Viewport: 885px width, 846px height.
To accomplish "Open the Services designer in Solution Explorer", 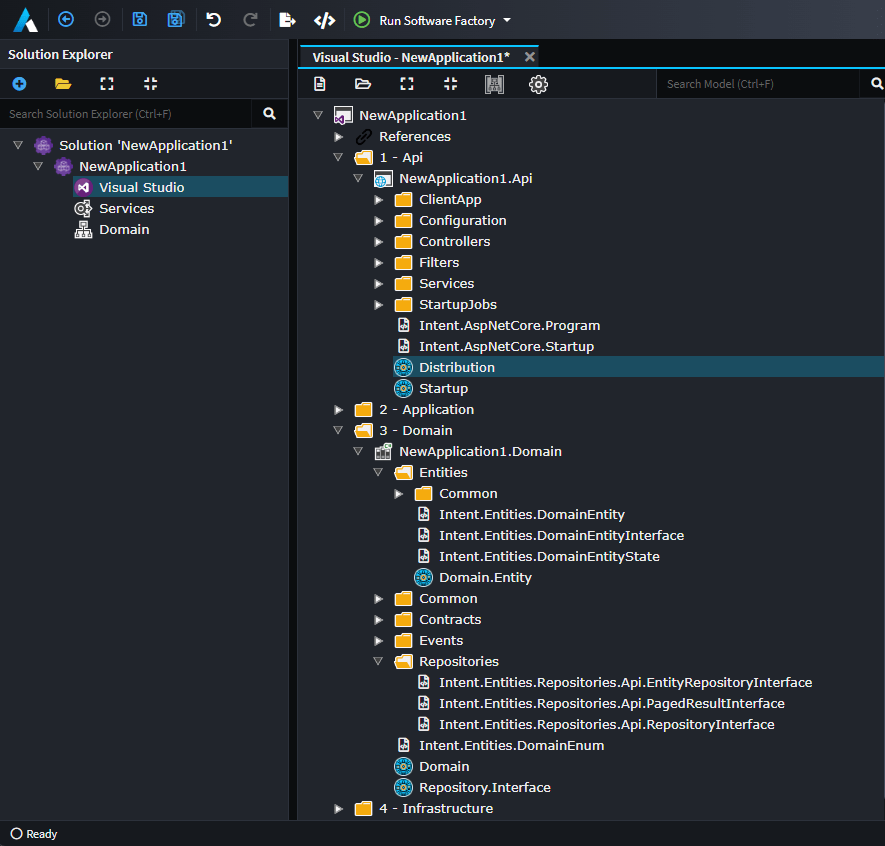I will 126,208.
